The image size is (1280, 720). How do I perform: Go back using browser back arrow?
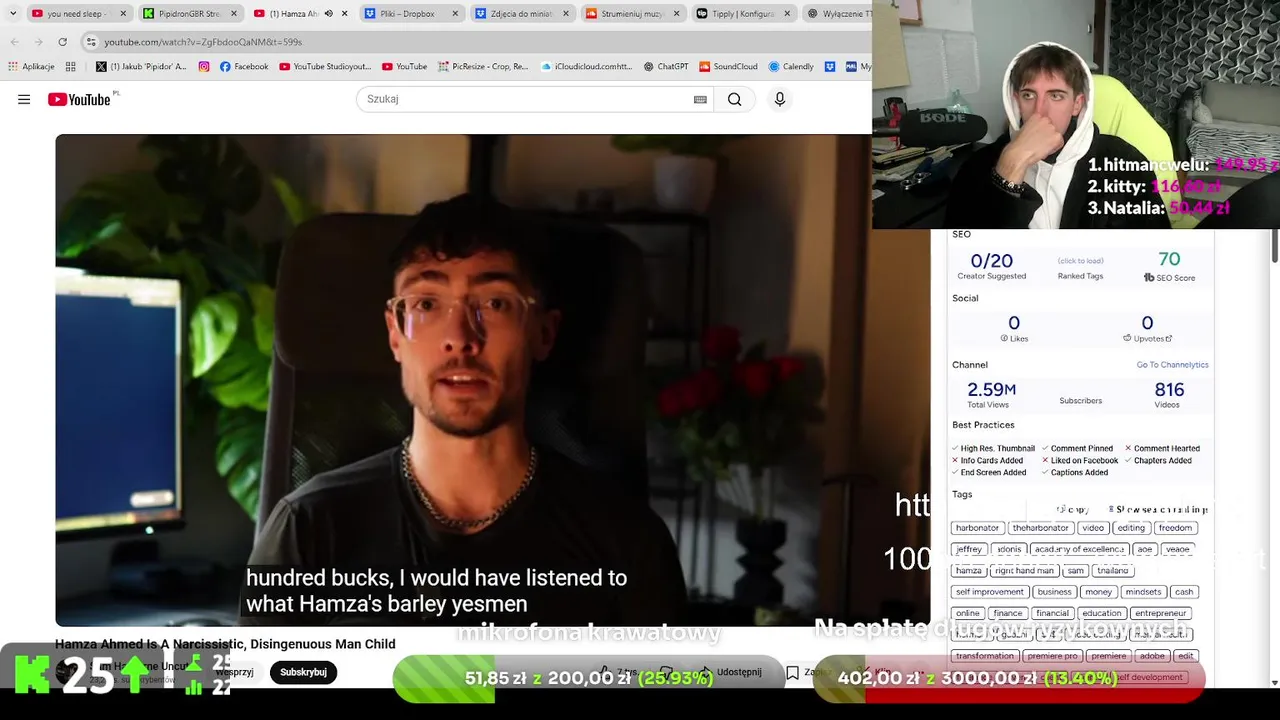(15, 42)
